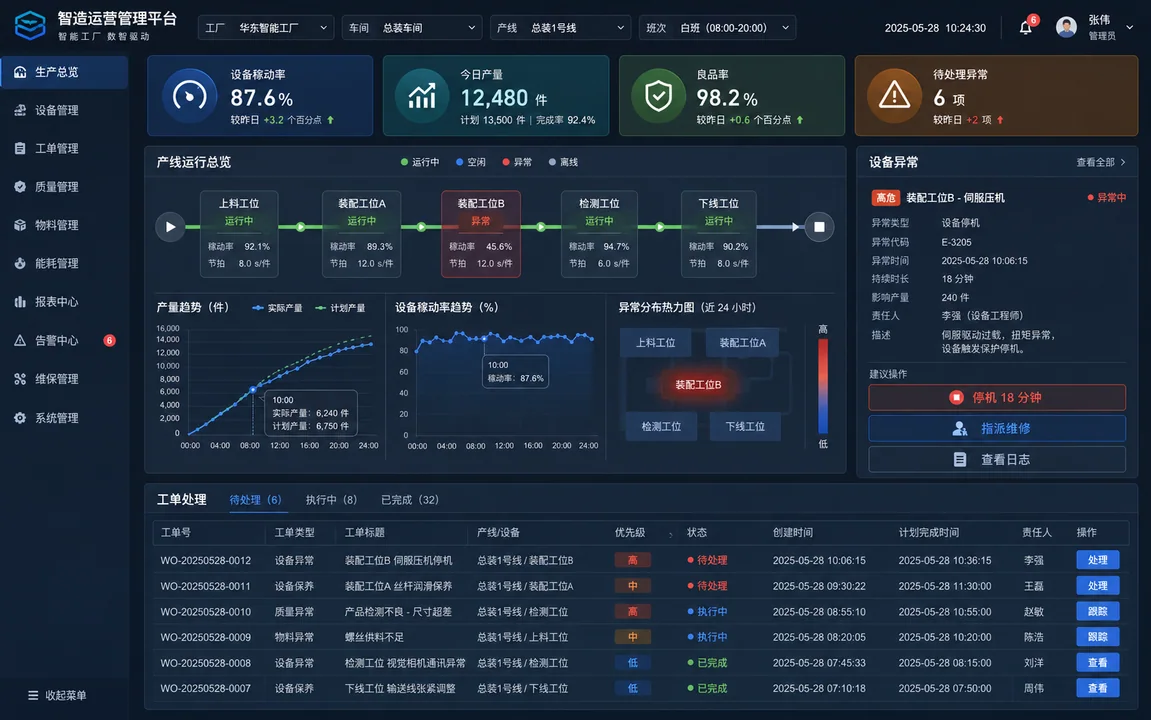Image resolution: width=1151 pixels, height=720 pixels.
Task: Click the 告警中心 warning triangle icon
Action: point(20,341)
